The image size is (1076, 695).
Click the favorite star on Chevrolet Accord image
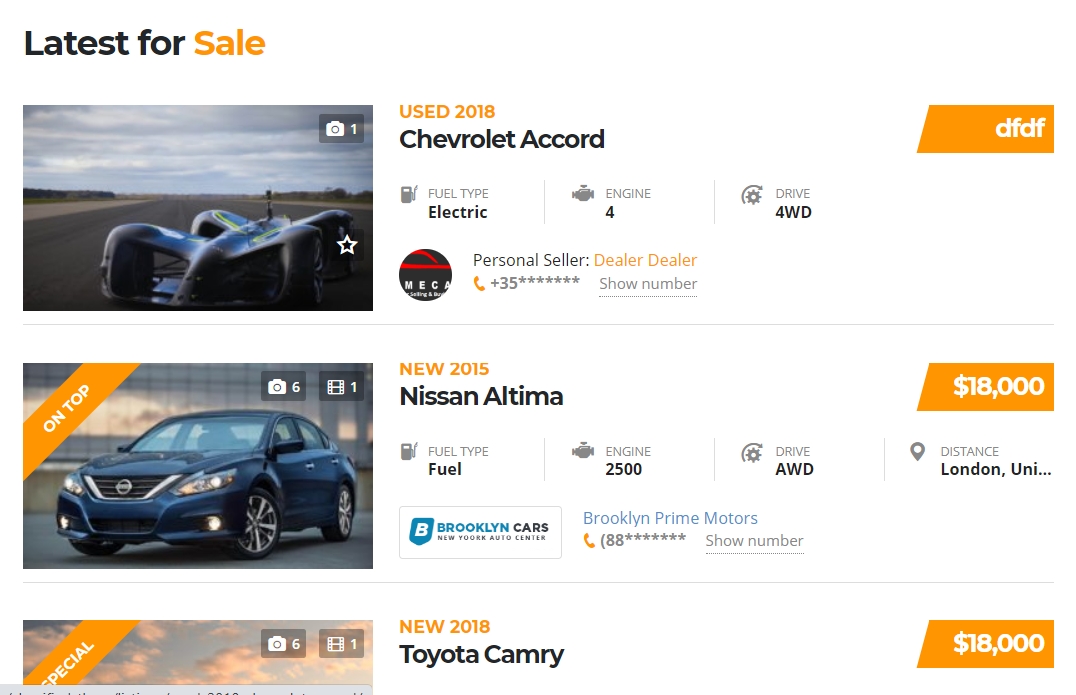click(x=347, y=245)
